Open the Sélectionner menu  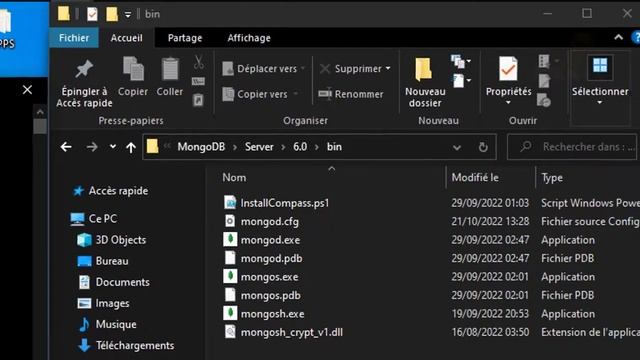point(600,81)
